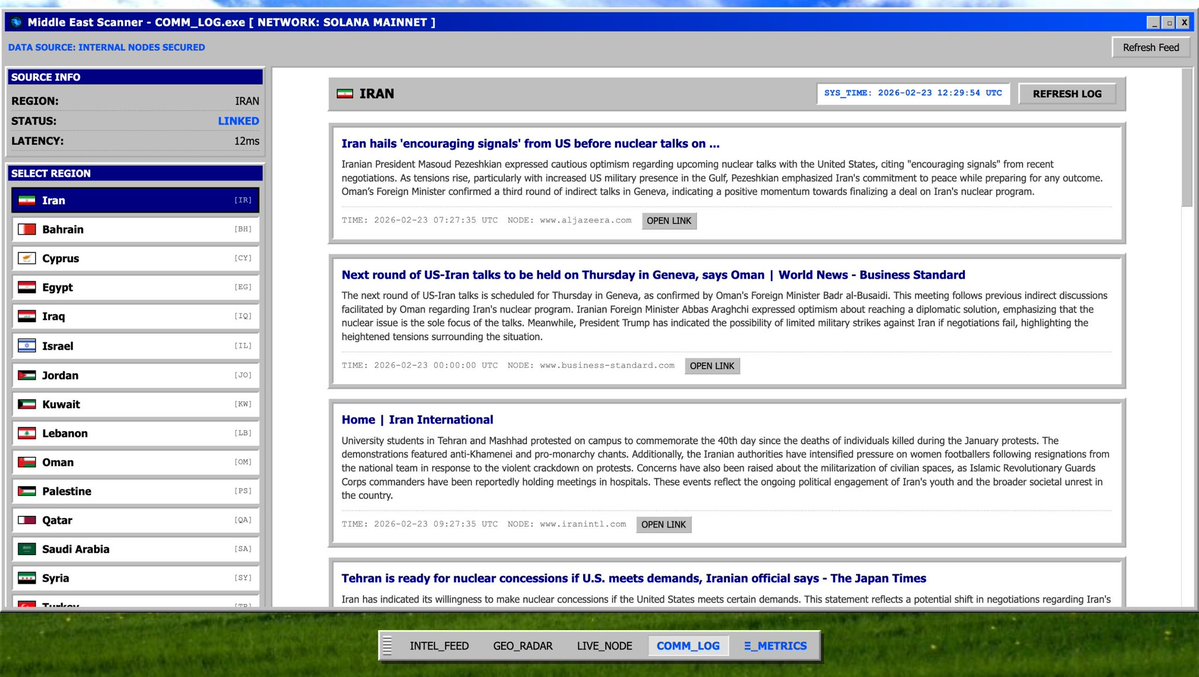This screenshot has width=1199, height=677.
Task: Click the Egypt flag icon
Action: pyautogui.click(x=27, y=288)
